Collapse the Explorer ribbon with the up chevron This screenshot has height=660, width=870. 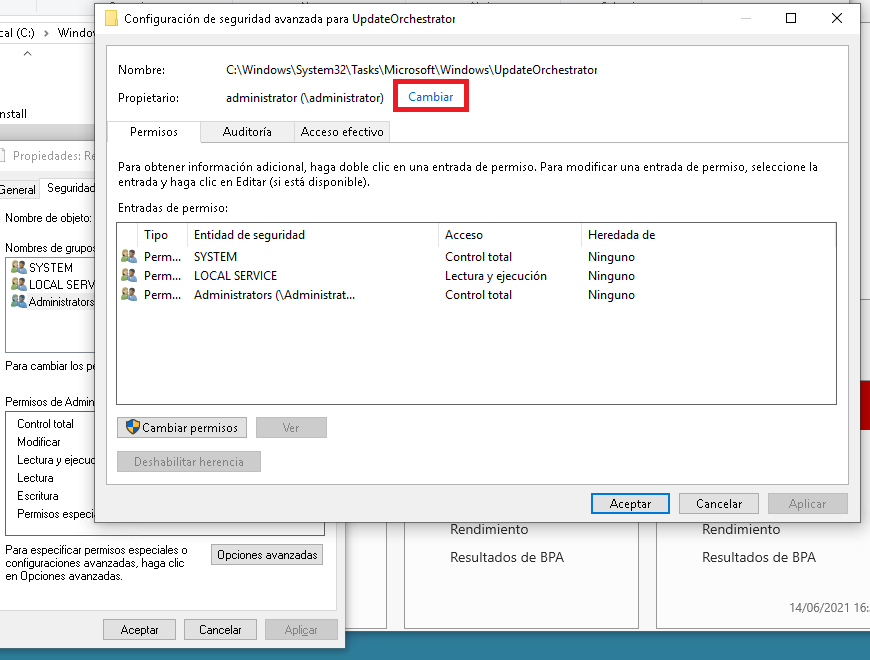point(27,54)
